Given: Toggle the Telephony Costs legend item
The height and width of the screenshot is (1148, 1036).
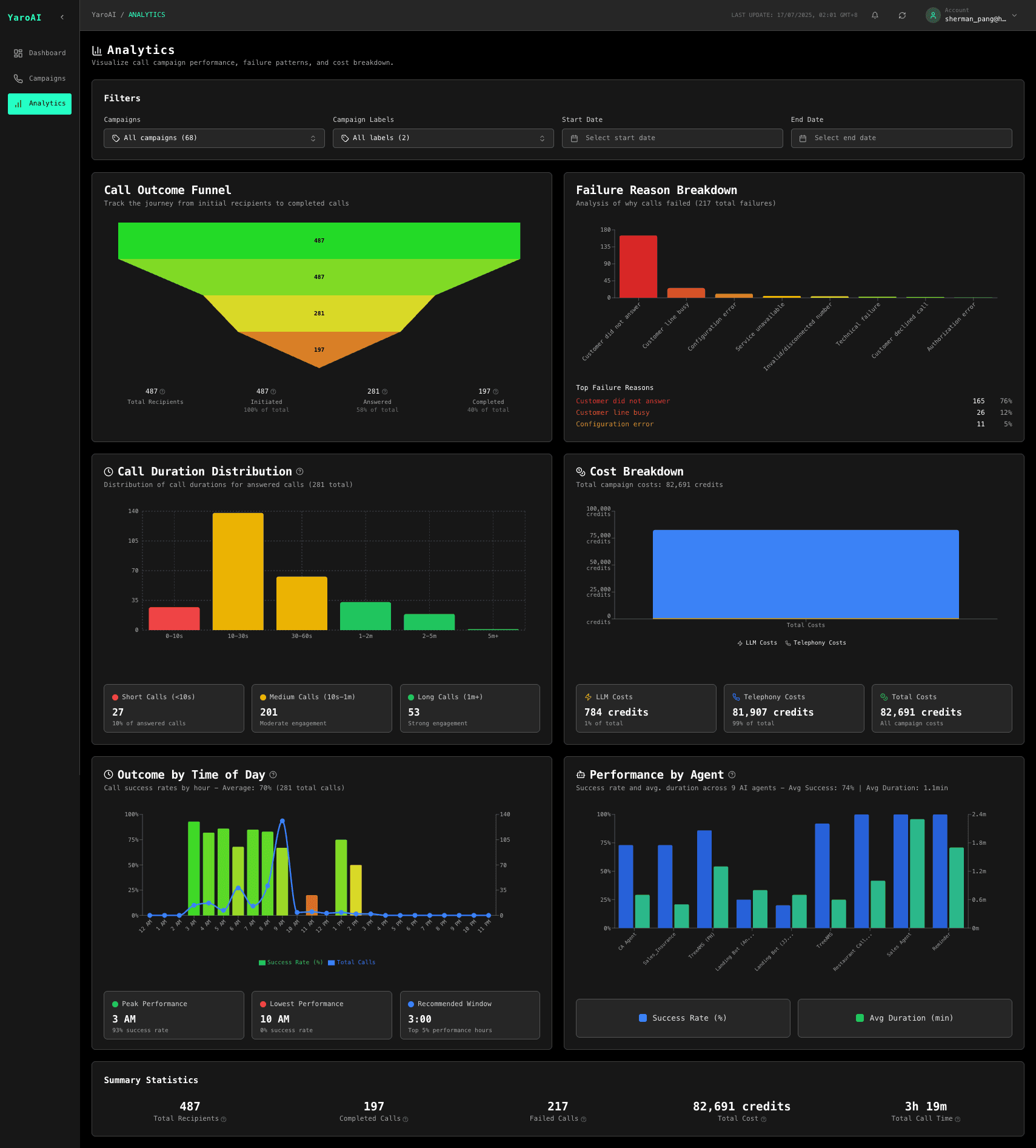Looking at the screenshot, I should 815,643.
